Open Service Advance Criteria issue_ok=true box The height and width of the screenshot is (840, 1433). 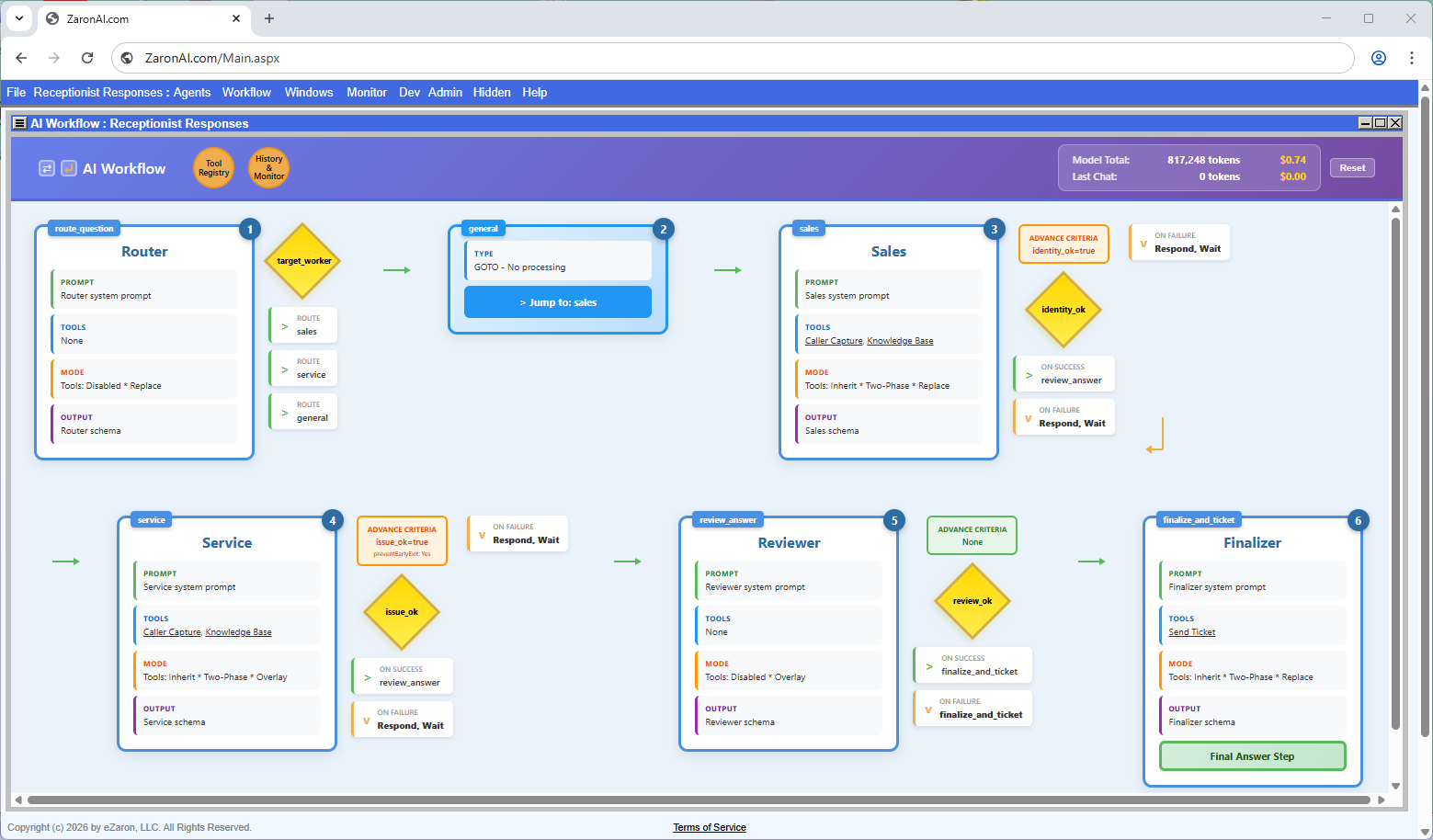[x=402, y=540]
